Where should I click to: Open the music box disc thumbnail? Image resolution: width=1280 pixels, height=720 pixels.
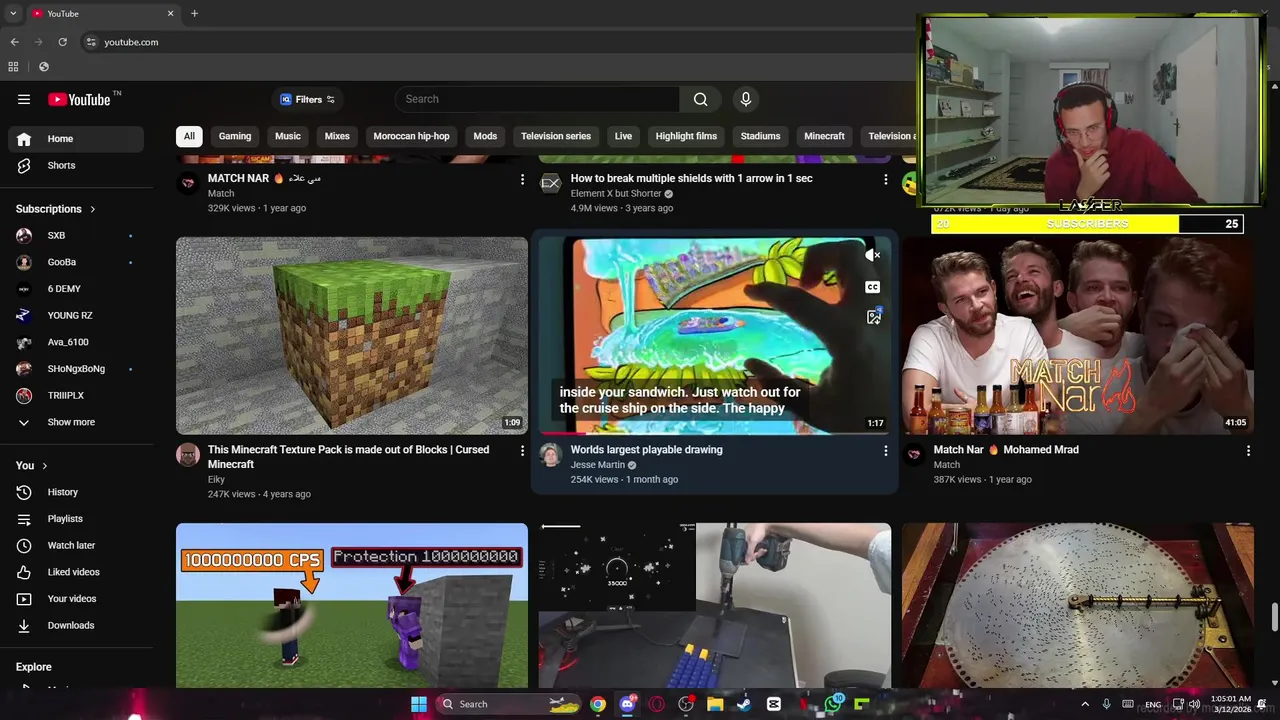point(1078,606)
